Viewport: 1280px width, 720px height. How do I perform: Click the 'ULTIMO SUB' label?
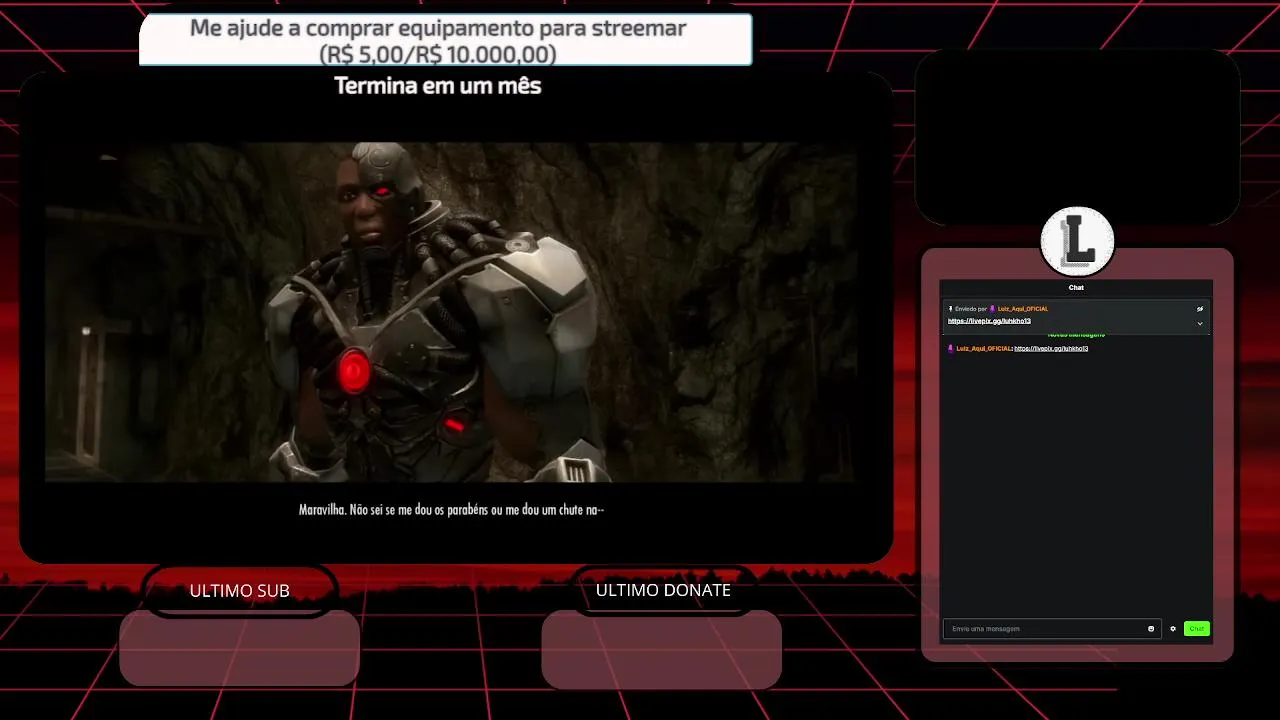tap(239, 591)
